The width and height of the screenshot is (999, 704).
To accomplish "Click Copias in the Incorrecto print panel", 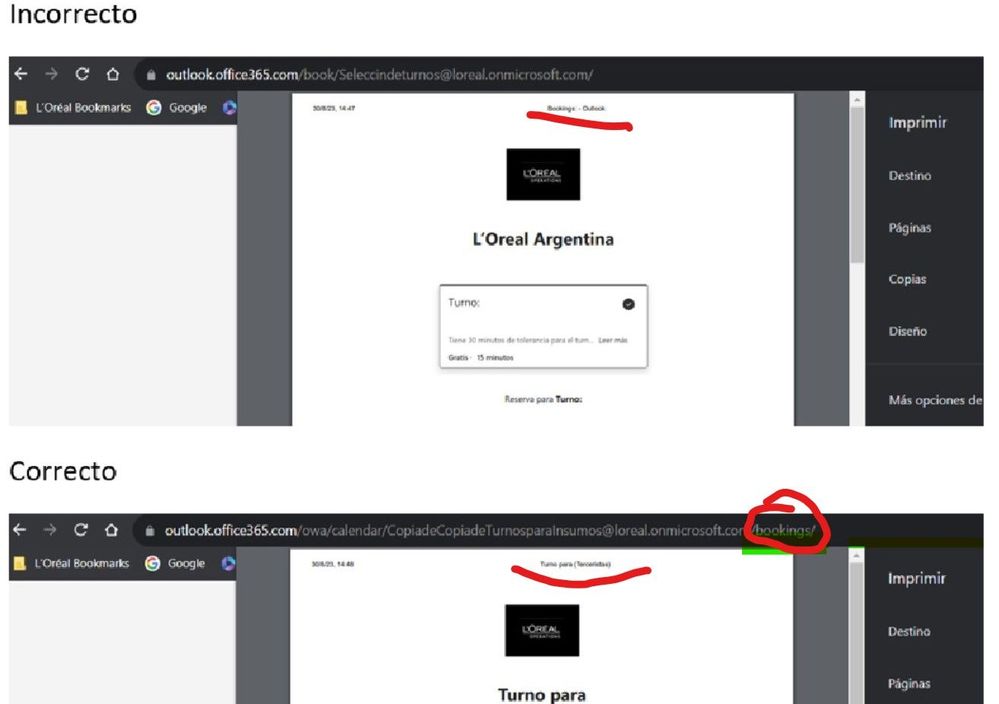I will (x=907, y=279).
